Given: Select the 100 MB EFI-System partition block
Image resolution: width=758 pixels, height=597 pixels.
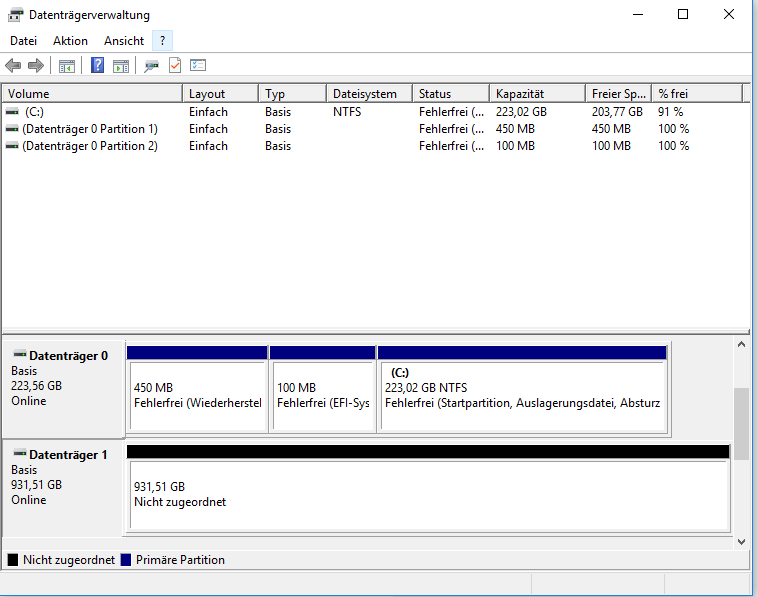Looking at the screenshot, I should click(x=323, y=389).
